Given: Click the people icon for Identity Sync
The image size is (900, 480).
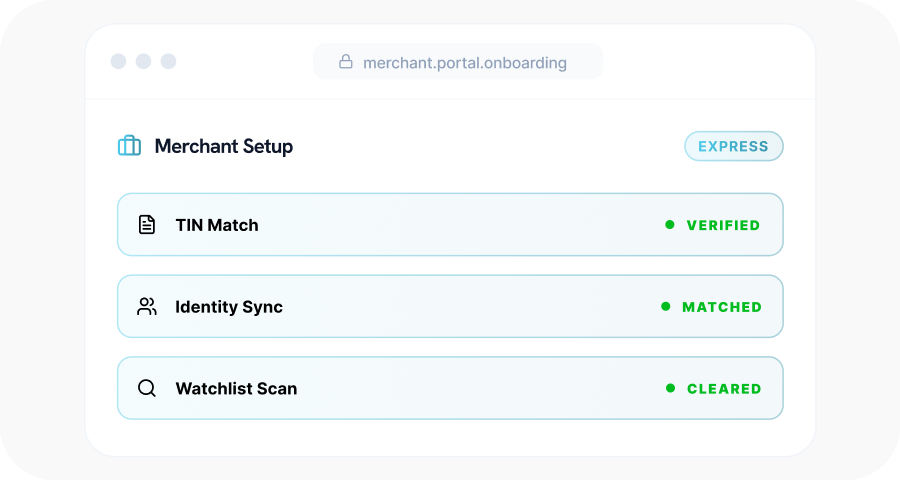Looking at the screenshot, I should pyautogui.click(x=147, y=307).
